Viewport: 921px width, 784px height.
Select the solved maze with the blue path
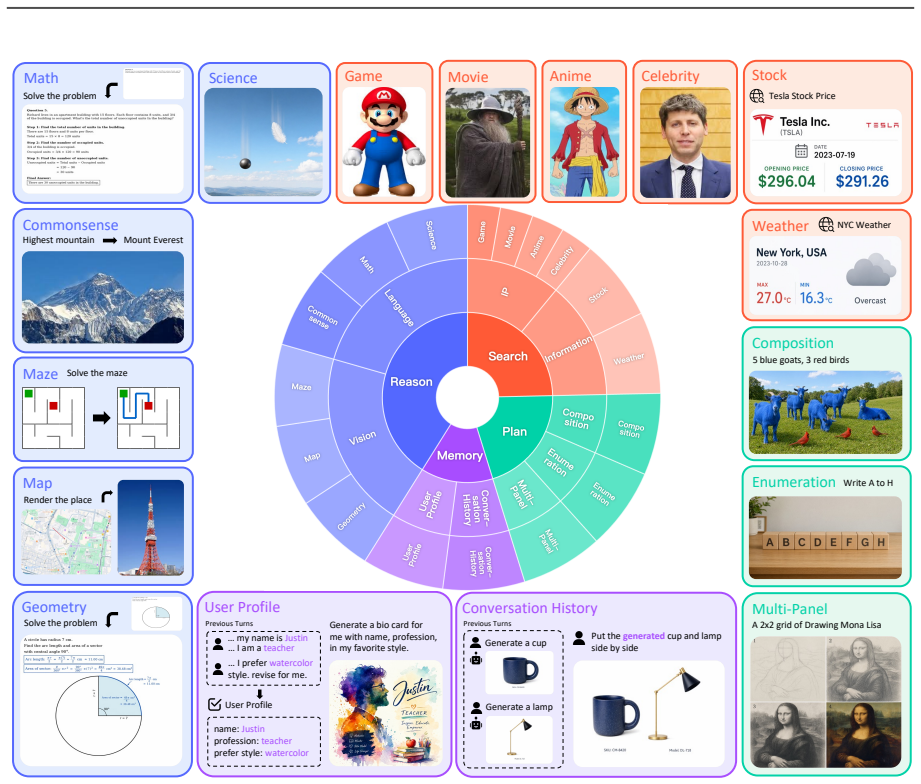pos(149,418)
